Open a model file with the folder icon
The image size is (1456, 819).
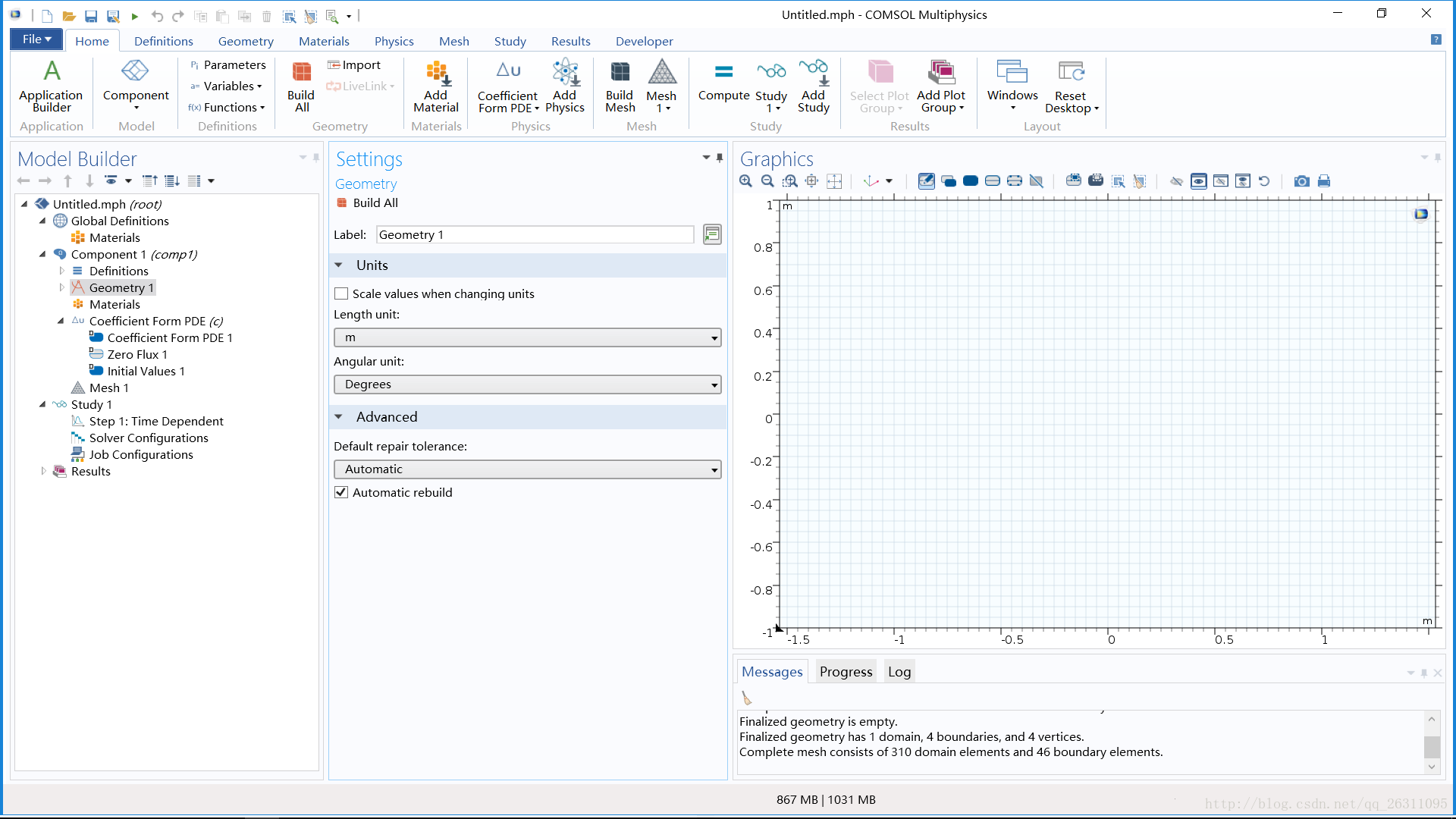pyautogui.click(x=68, y=15)
